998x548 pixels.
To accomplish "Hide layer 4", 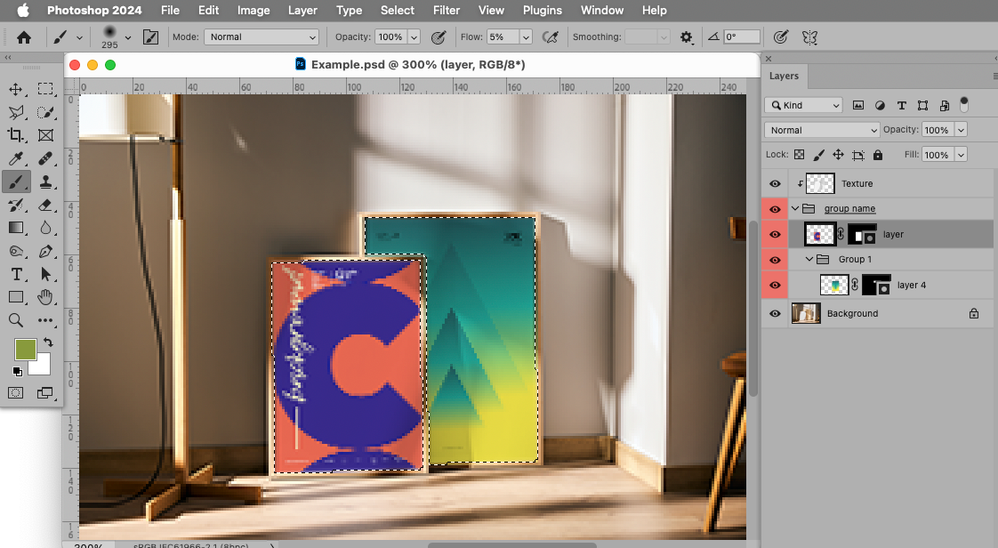I will (x=775, y=285).
